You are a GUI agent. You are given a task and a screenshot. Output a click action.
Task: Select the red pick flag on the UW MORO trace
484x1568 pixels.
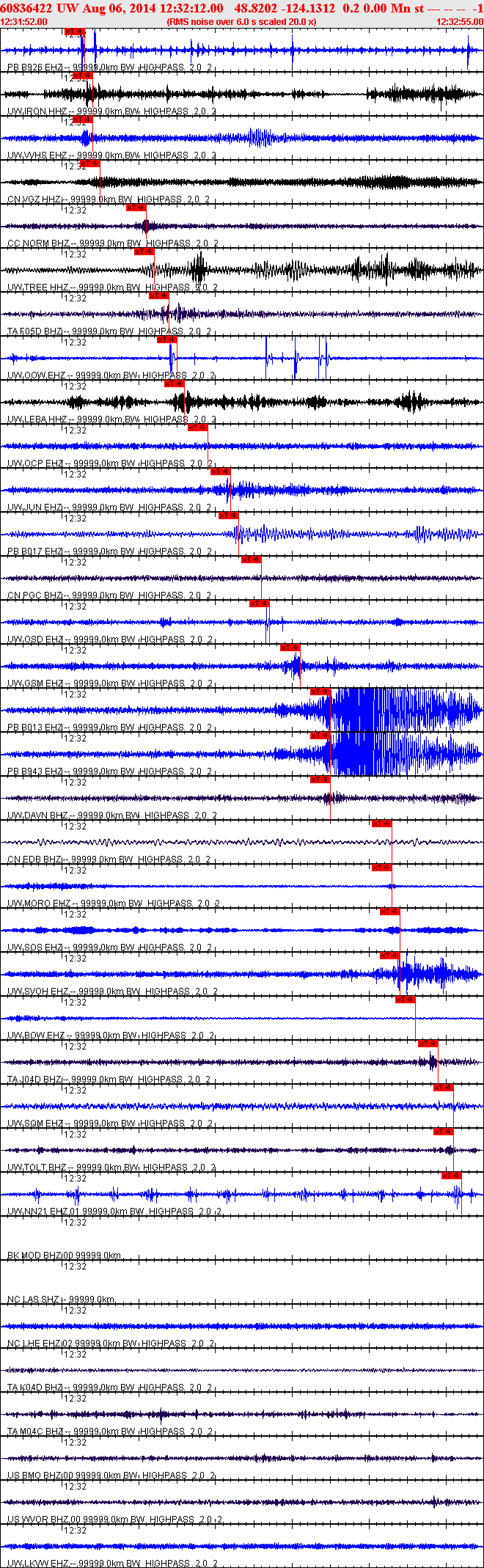tap(381, 867)
